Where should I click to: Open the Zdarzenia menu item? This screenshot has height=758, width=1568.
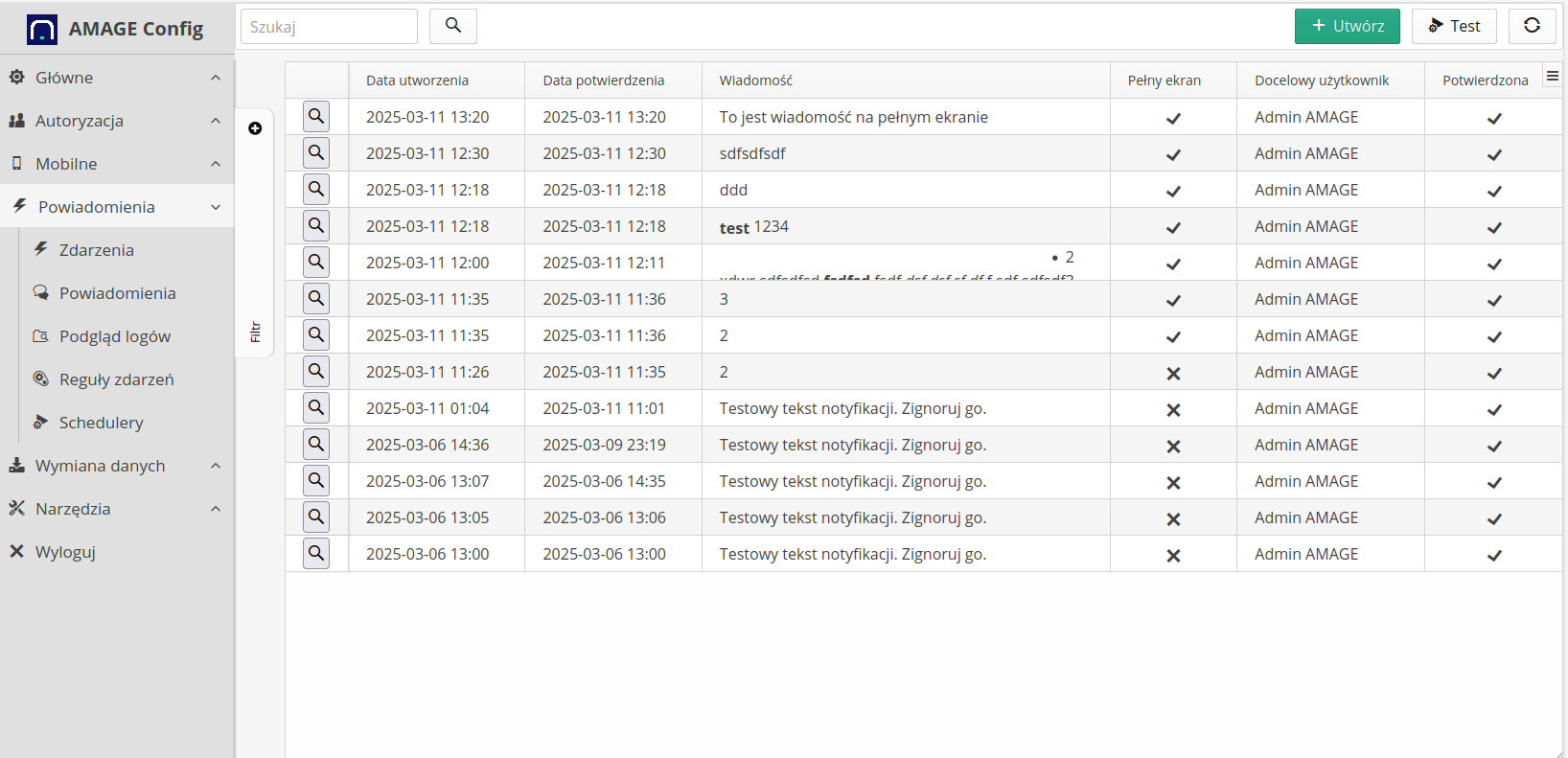[x=96, y=250]
